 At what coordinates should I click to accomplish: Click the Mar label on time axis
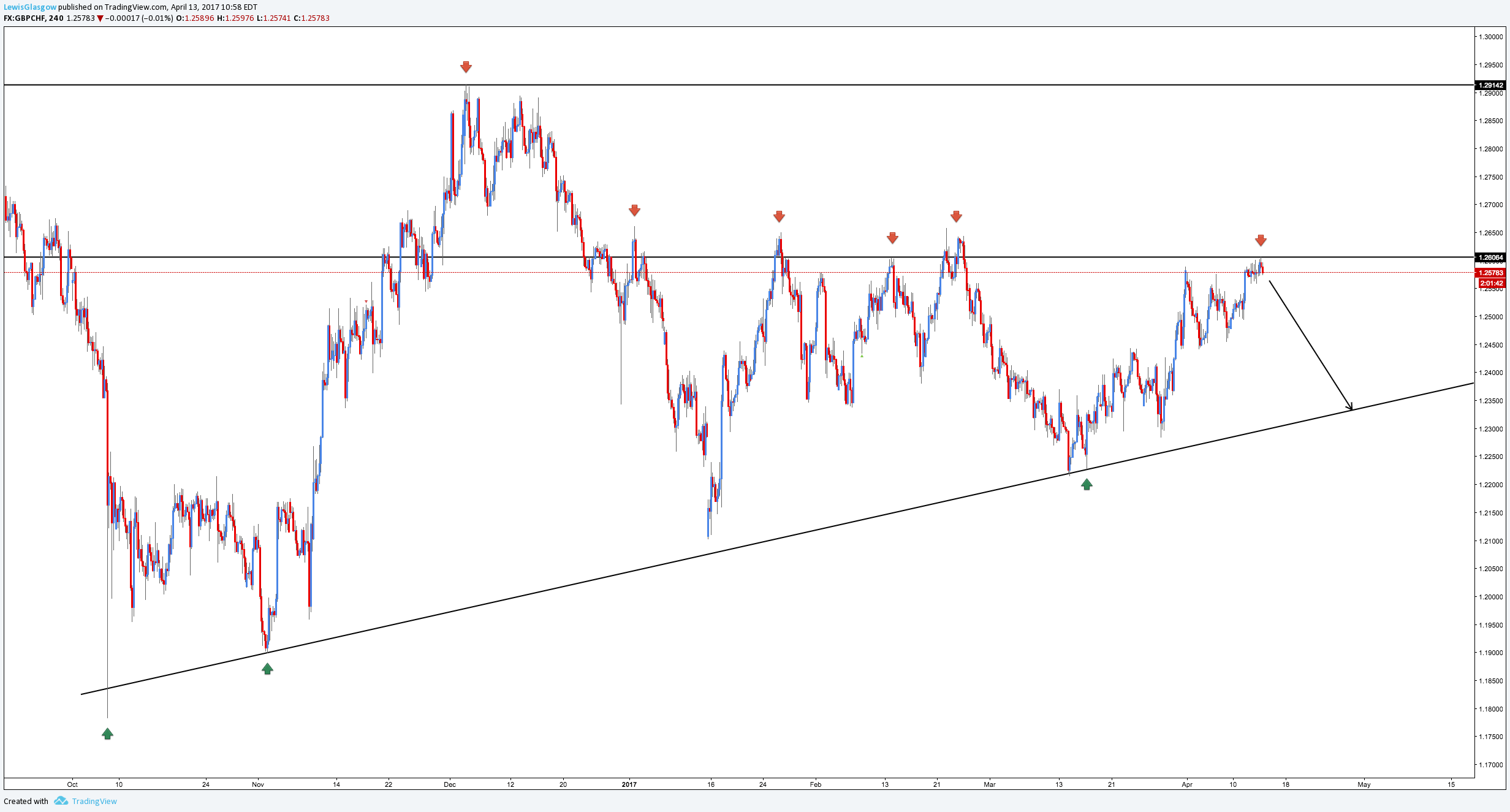990,784
